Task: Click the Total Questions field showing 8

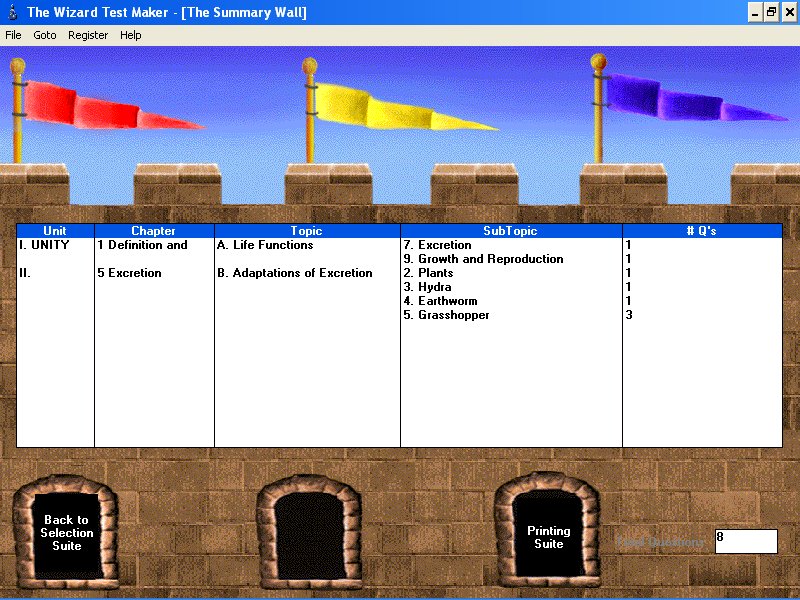Action: tap(746, 541)
